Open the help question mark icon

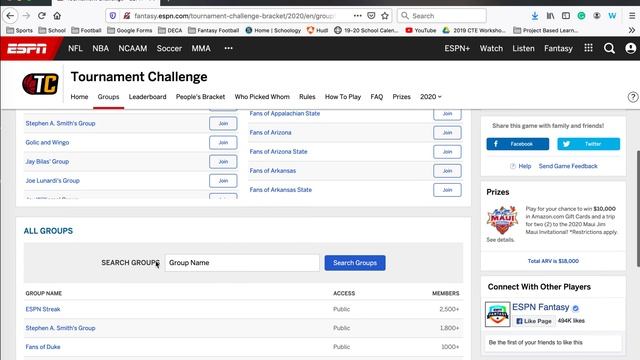[633, 97]
